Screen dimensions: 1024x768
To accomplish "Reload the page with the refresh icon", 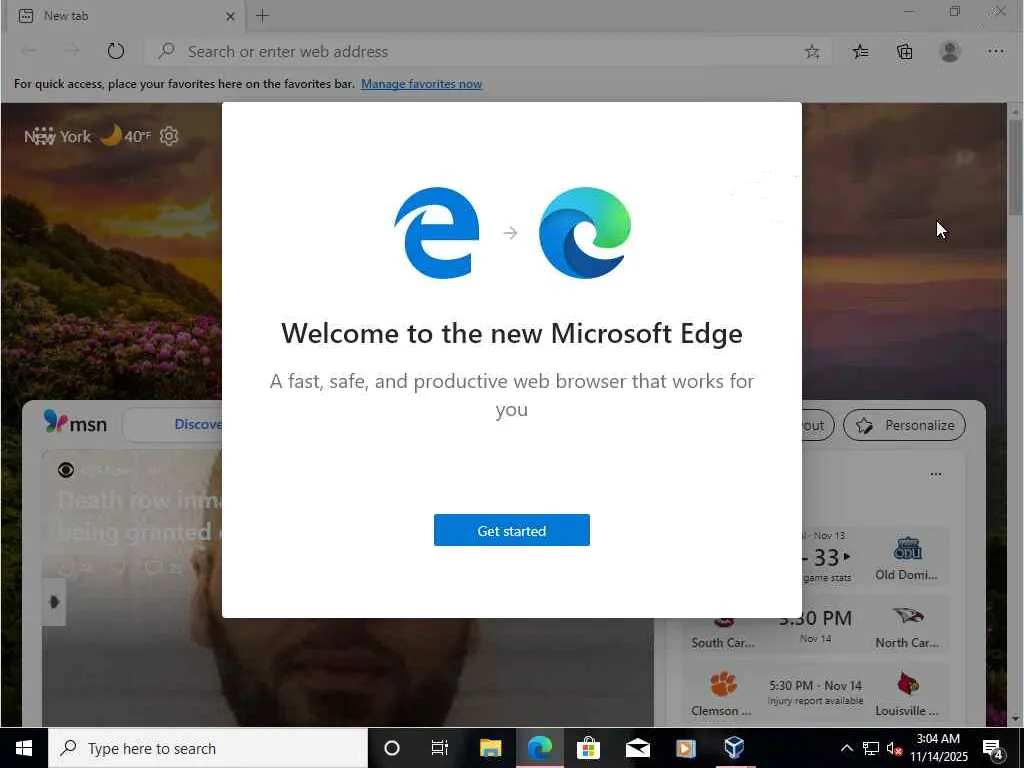I will pyautogui.click(x=116, y=51).
